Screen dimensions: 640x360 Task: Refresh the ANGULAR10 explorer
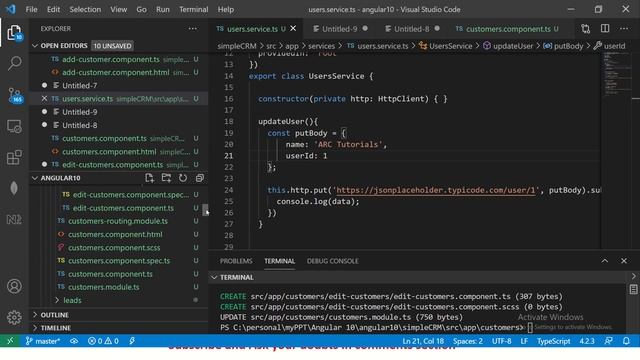[x=183, y=178]
